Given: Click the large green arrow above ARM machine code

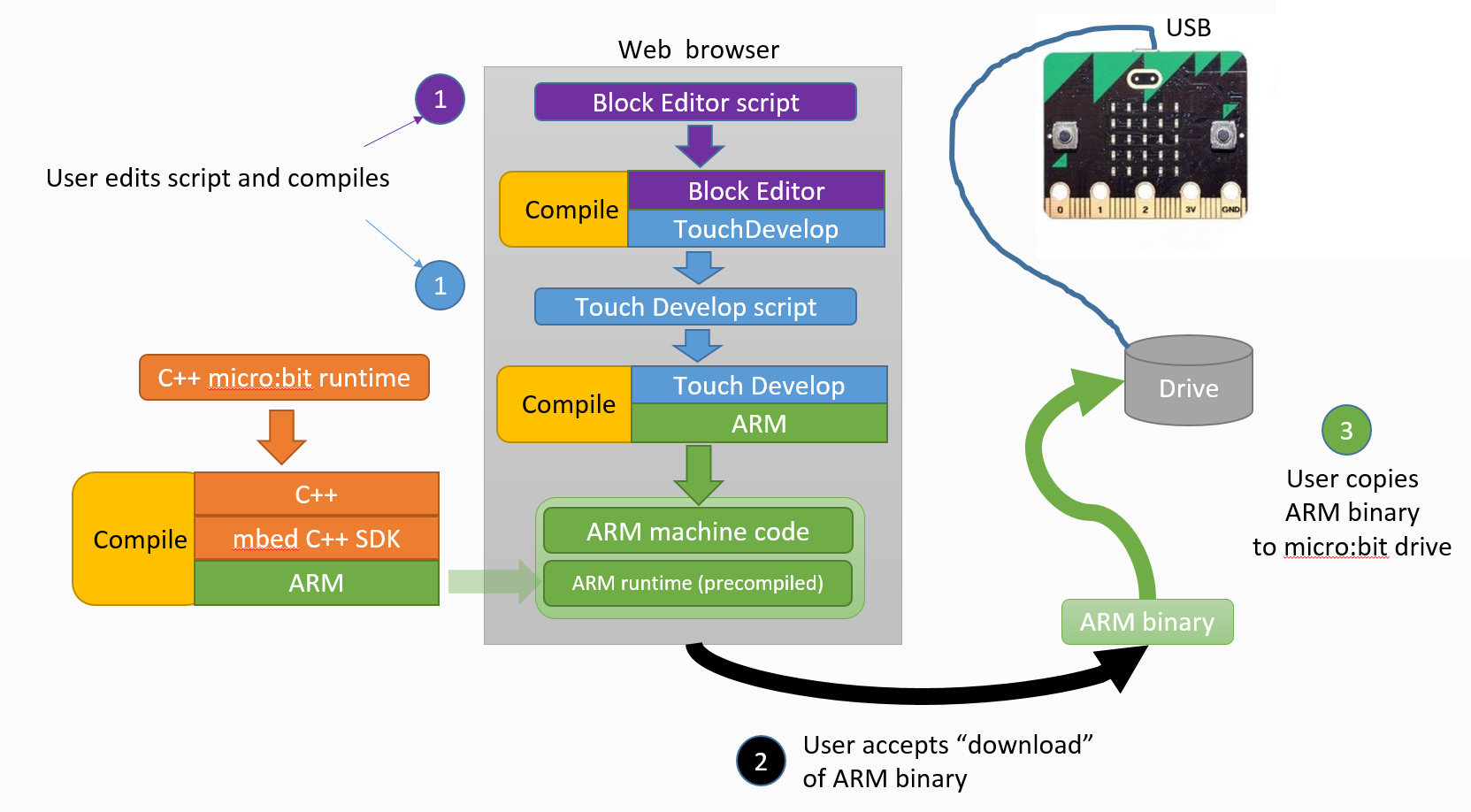Looking at the screenshot, I should coord(699,474).
